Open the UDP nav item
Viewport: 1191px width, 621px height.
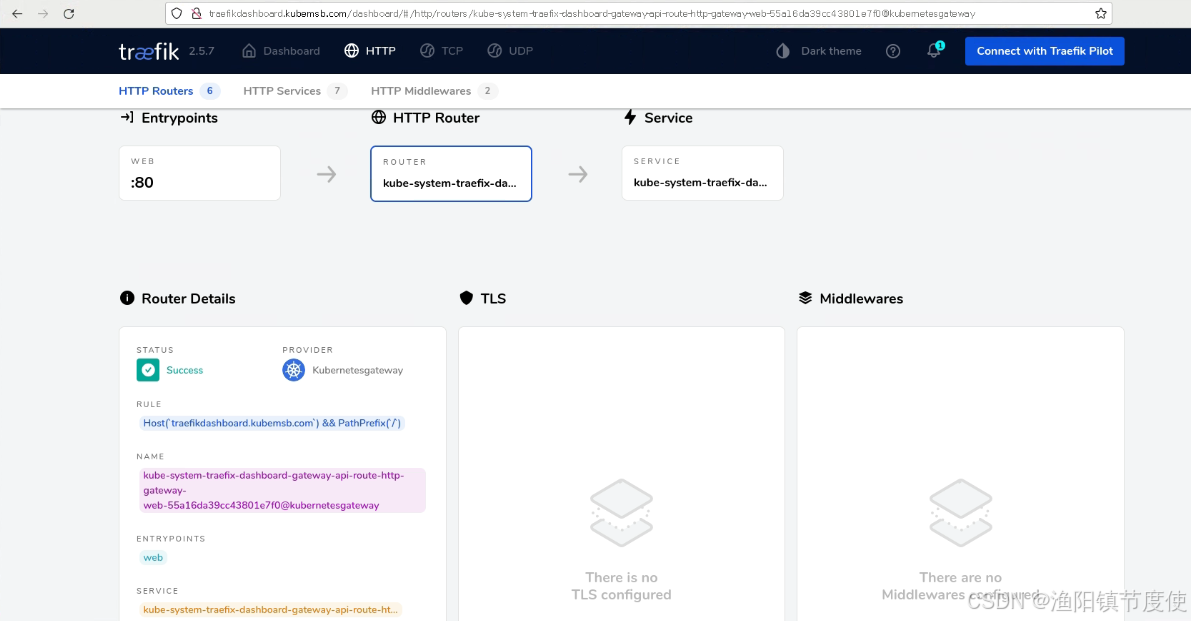click(510, 51)
